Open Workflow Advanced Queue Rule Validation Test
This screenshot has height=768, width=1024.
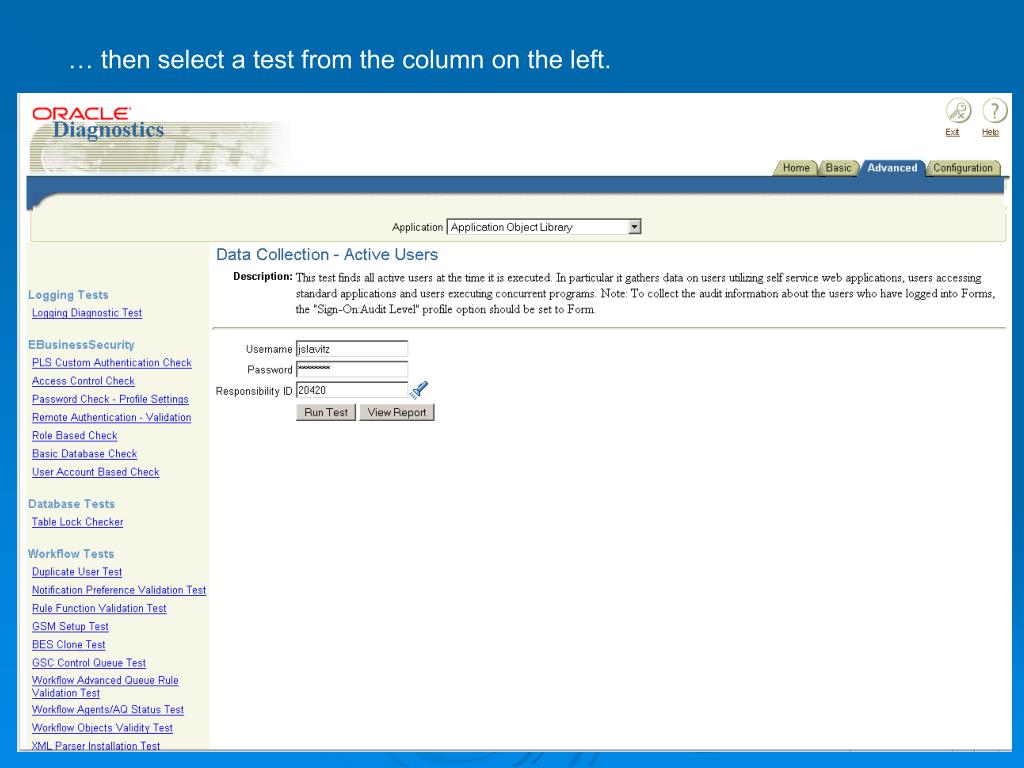(105, 686)
